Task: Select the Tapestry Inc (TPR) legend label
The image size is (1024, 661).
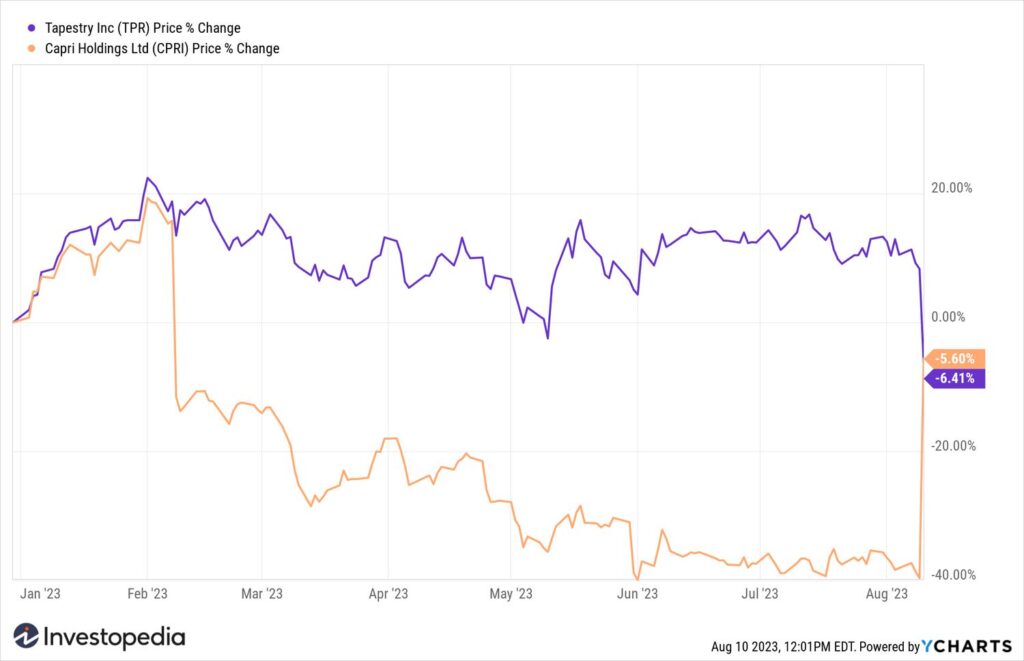Action: coord(142,28)
